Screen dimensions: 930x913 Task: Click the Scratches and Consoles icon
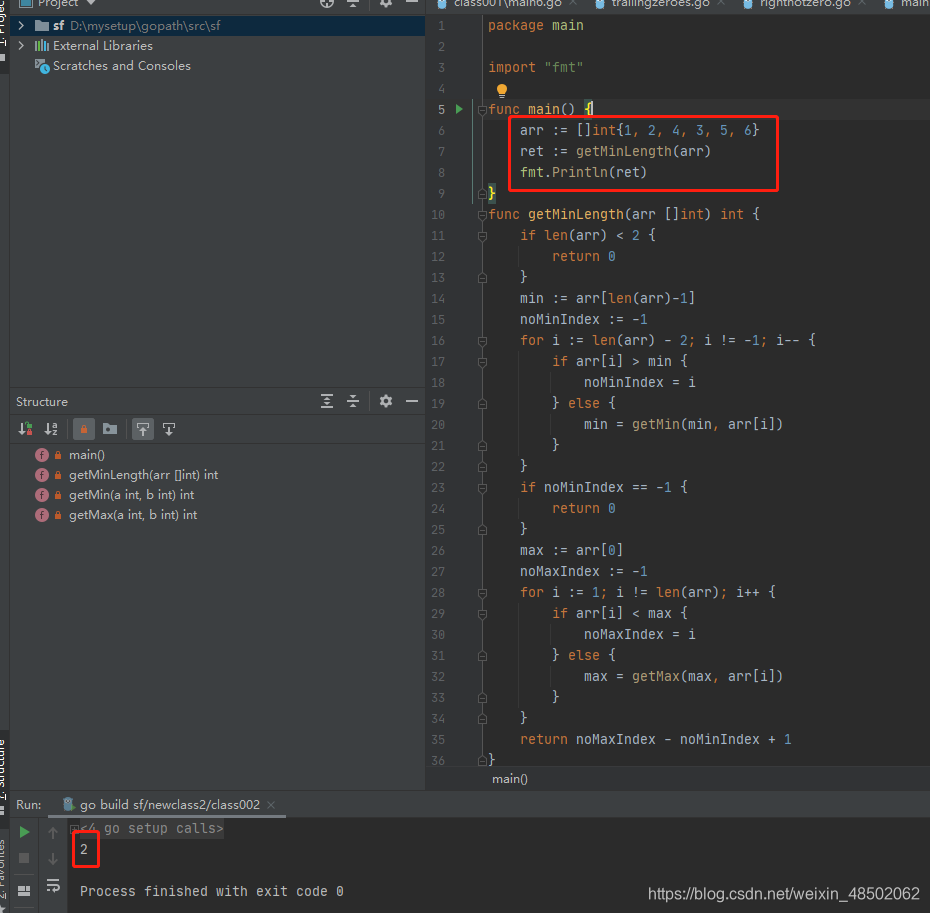[42, 66]
